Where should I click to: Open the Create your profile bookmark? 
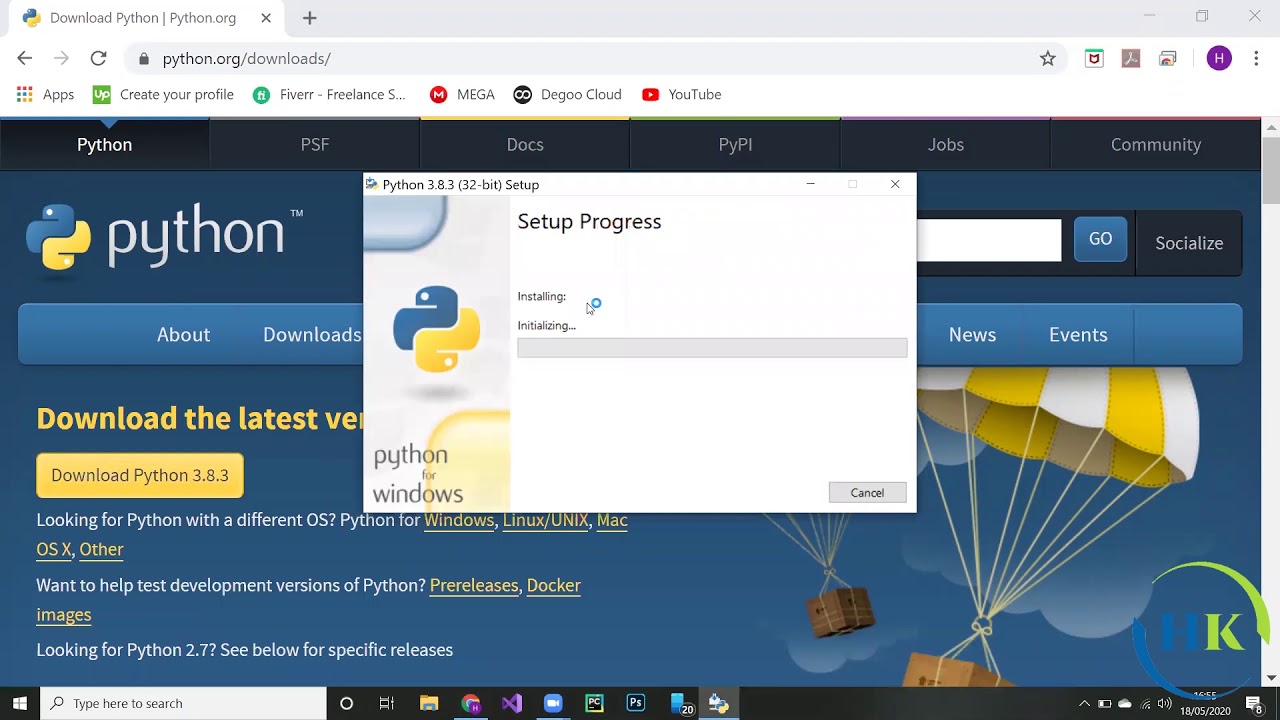click(163, 95)
